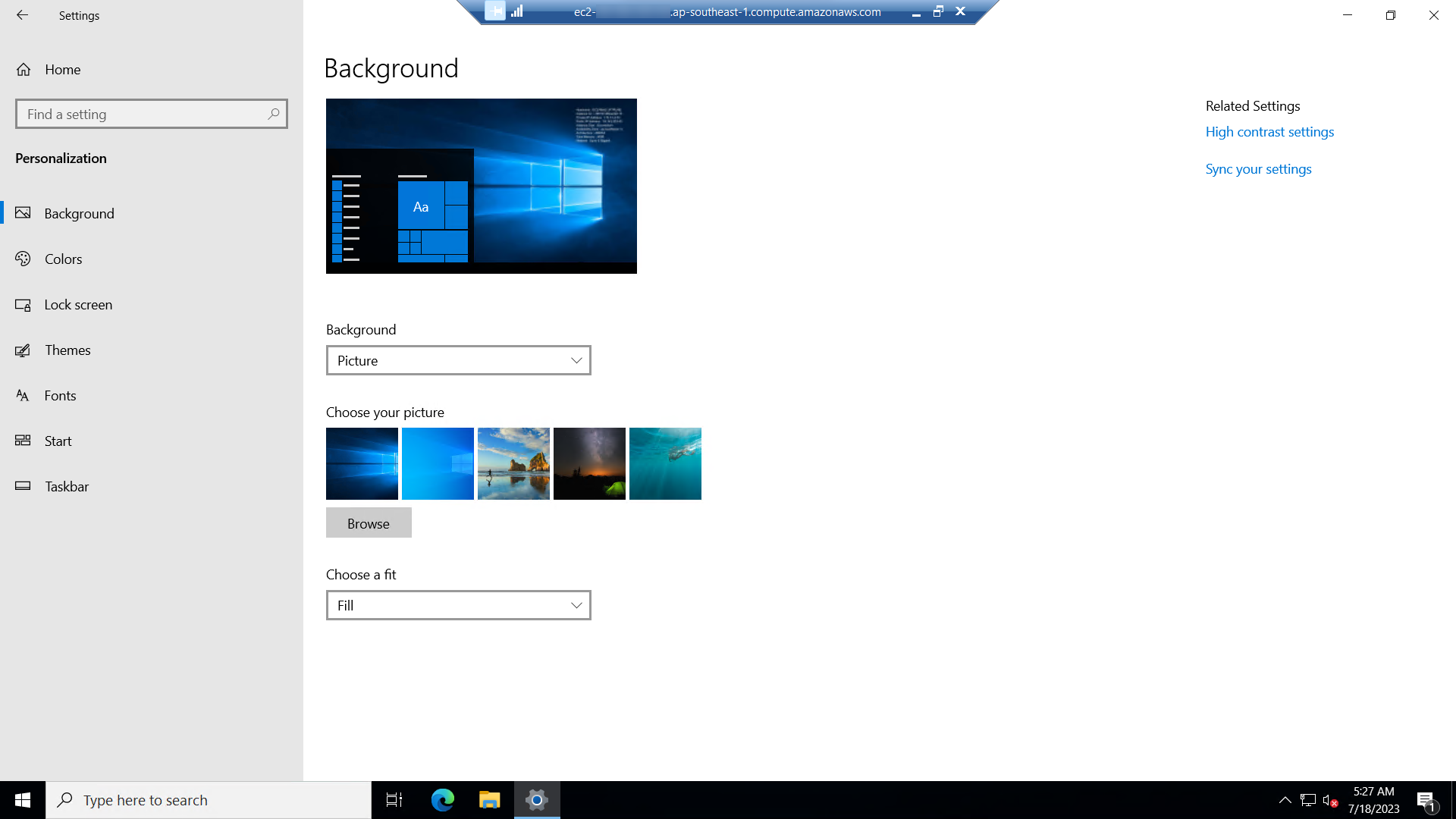
Task: Open Themes settings
Action: click(67, 350)
